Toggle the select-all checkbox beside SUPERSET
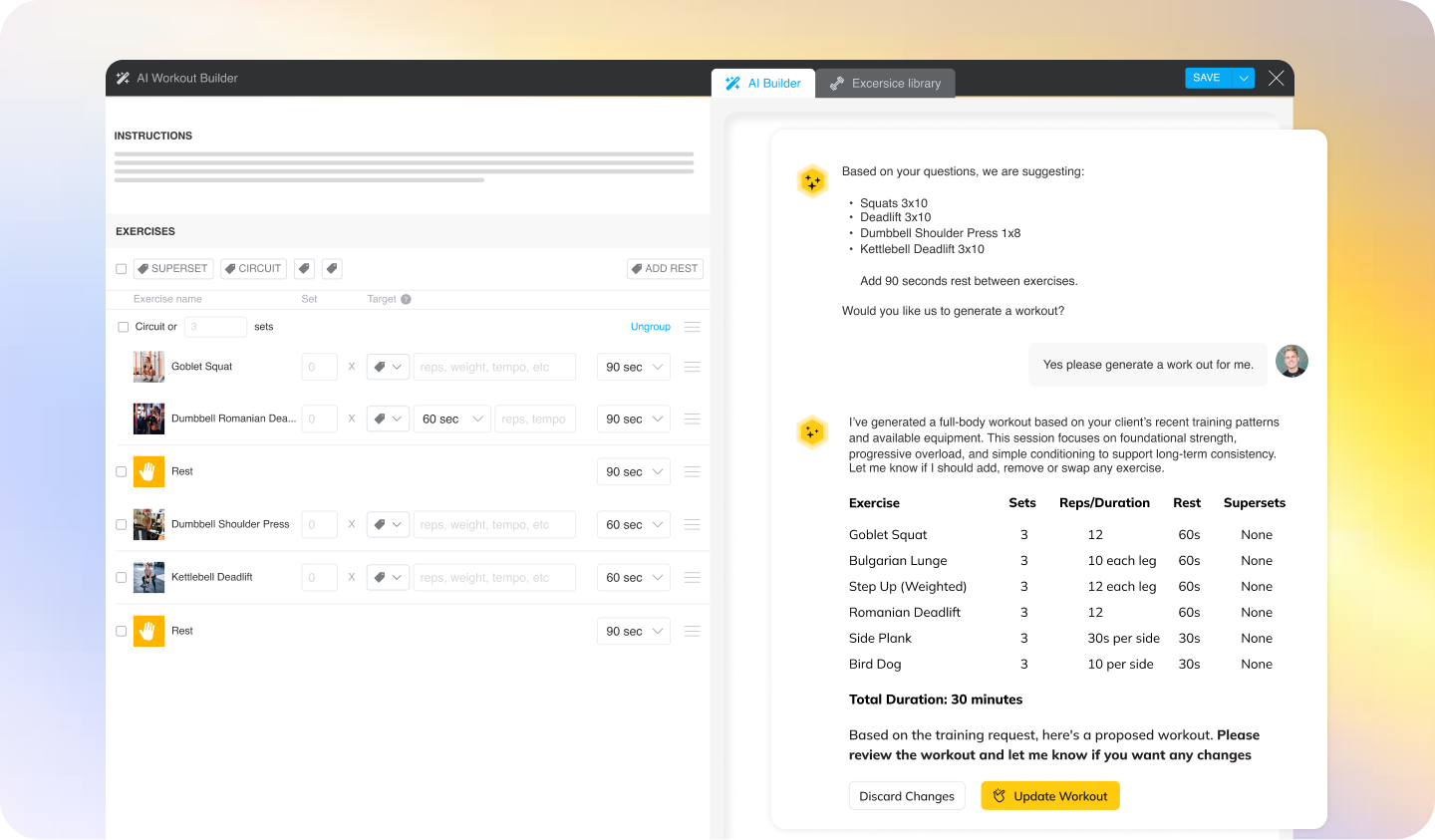This screenshot has width=1435, height=840. (122, 269)
